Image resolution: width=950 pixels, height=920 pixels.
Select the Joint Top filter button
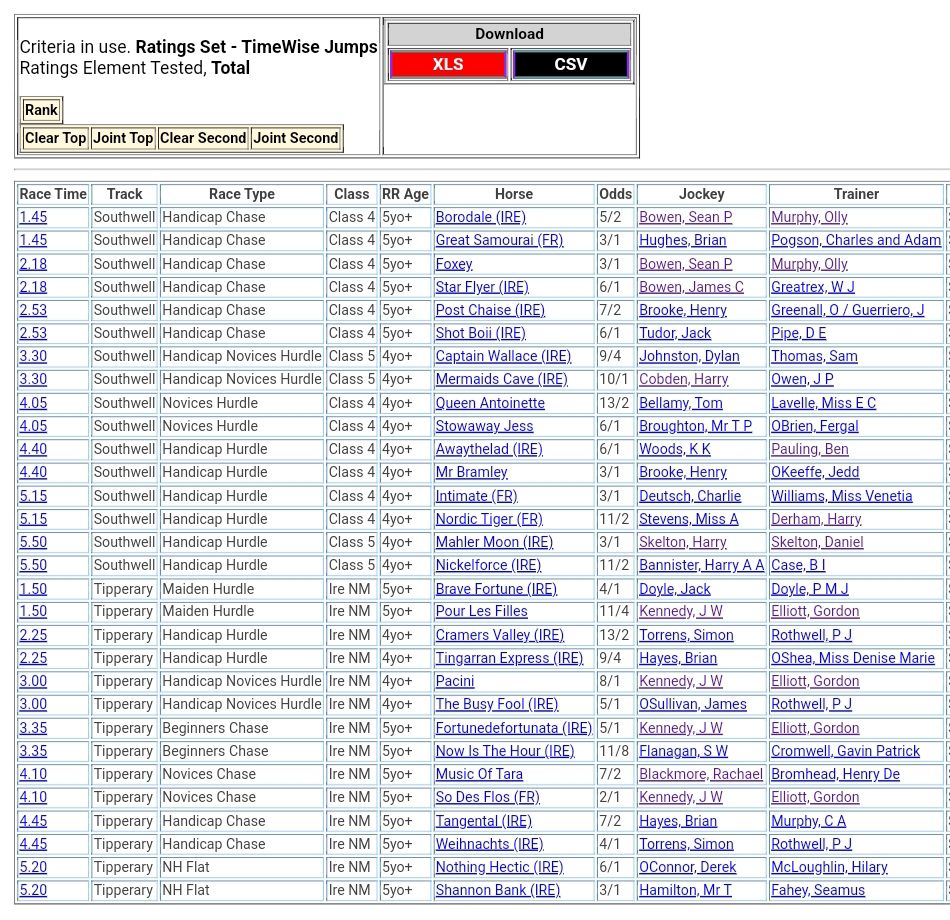123,138
